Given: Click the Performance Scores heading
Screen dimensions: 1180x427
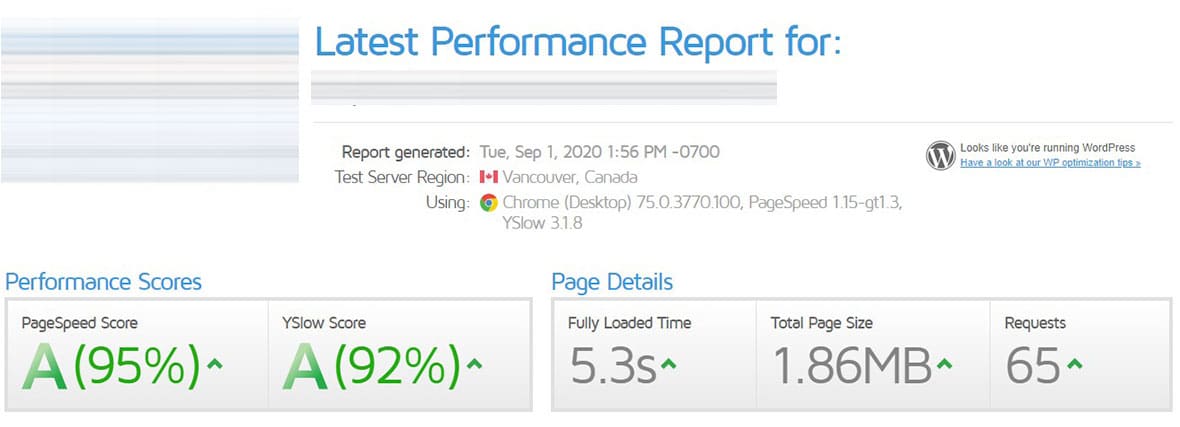Looking at the screenshot, I should pos(104,282).
